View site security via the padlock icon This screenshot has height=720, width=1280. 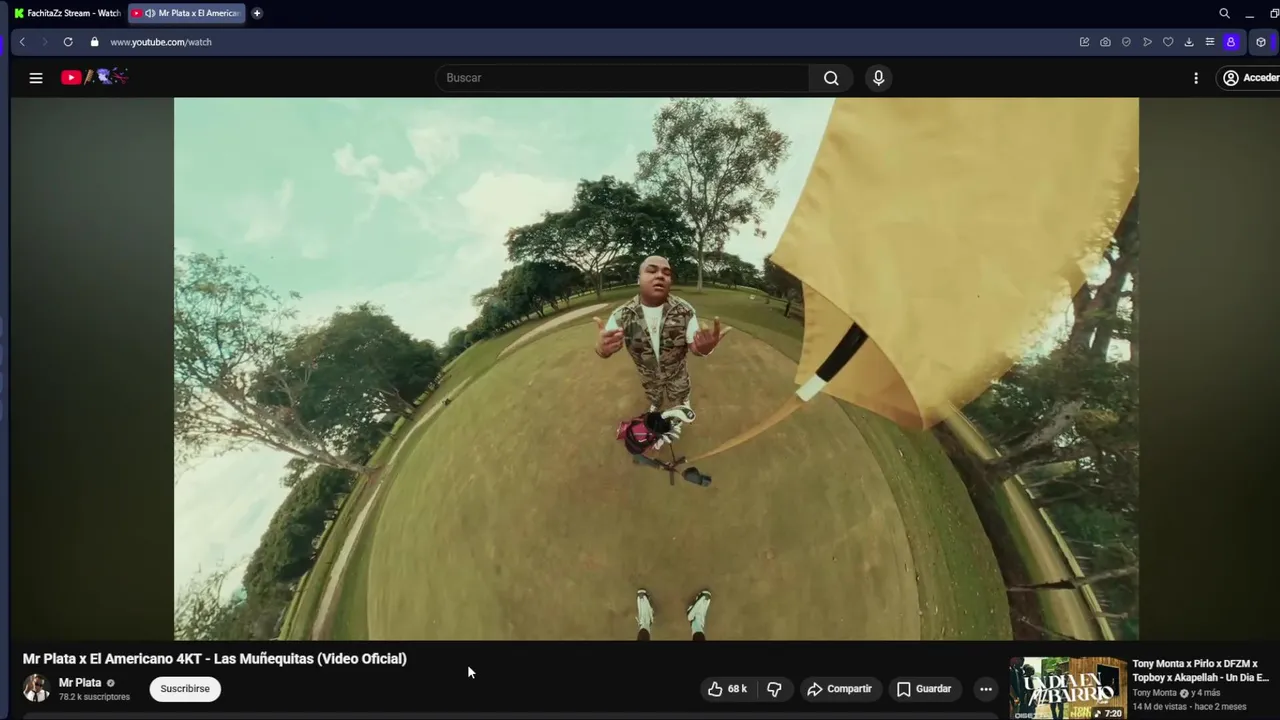[95, 42]
